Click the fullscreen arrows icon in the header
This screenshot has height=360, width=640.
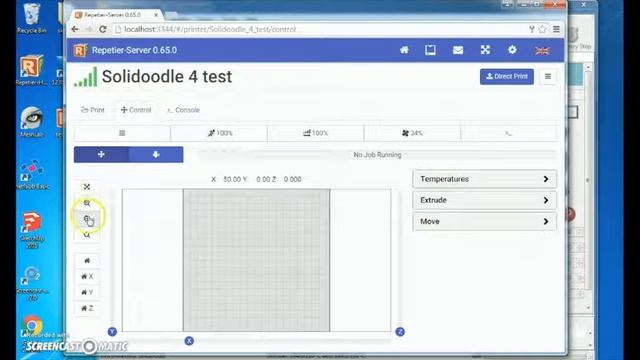(x=485, y=50)
